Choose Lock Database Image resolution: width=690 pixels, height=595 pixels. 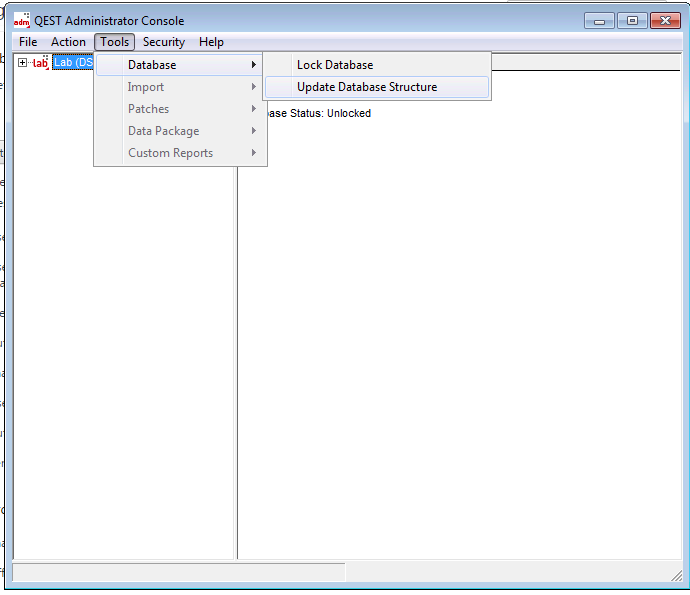(x=335, y=65)
